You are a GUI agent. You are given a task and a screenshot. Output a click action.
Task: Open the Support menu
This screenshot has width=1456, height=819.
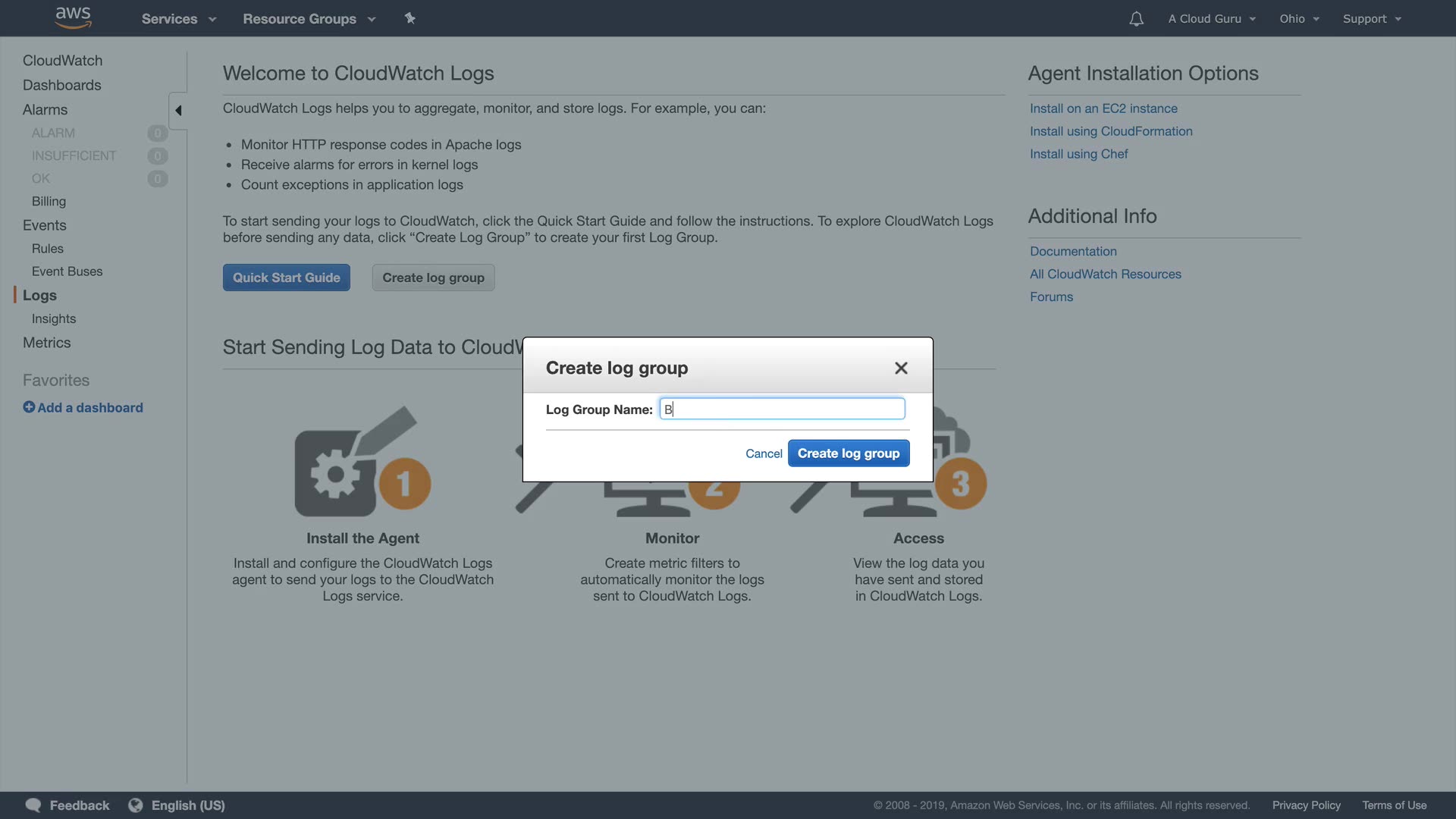pyautogui.click(x=1371, y=19)
